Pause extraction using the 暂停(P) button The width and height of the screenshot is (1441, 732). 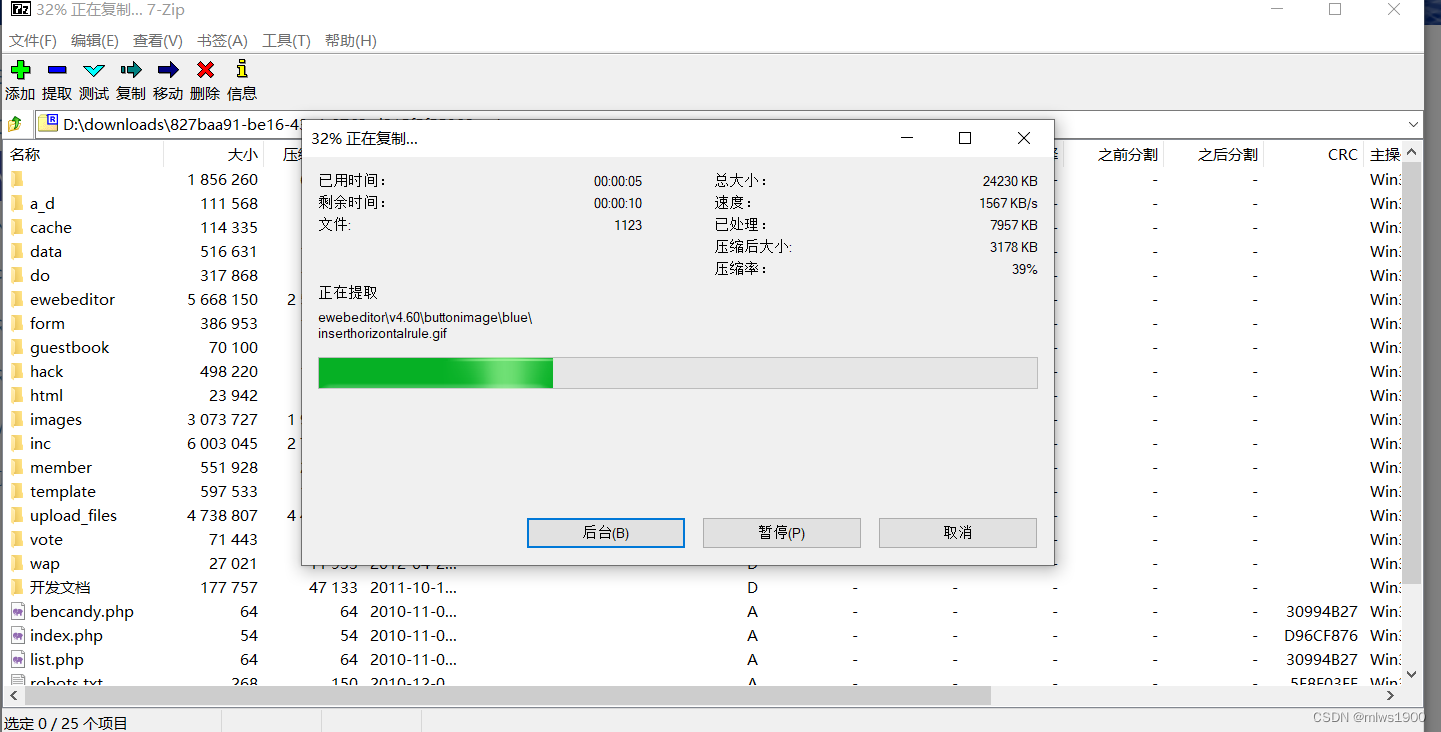coord(781,532)
